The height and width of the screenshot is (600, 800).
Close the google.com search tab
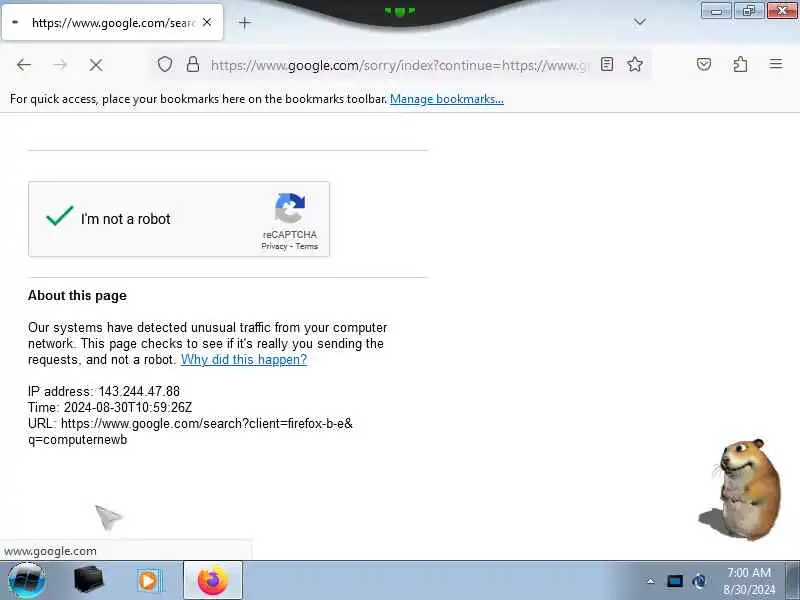207,22
